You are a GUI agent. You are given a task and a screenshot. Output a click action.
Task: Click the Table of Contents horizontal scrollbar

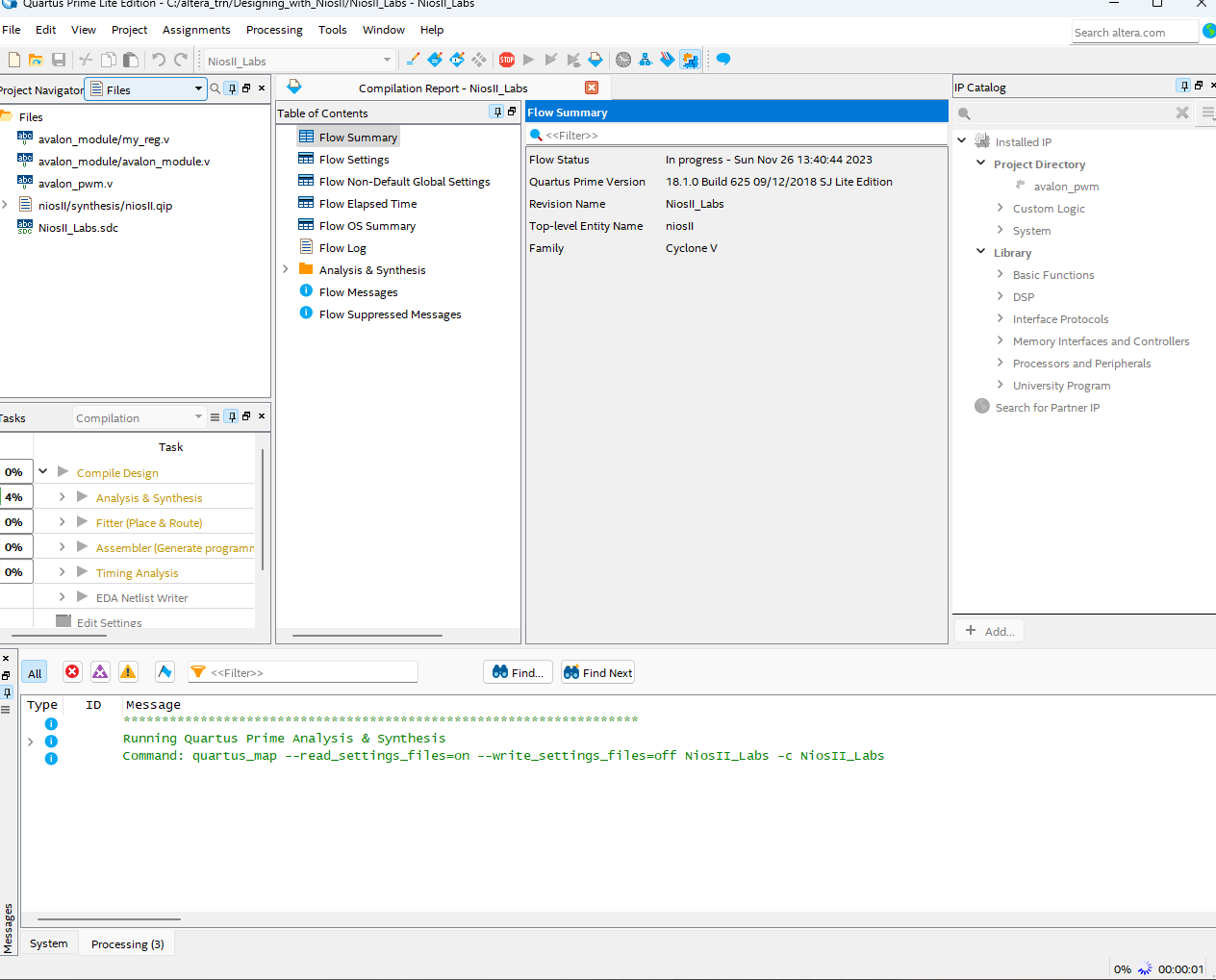[x=367, y=636]
